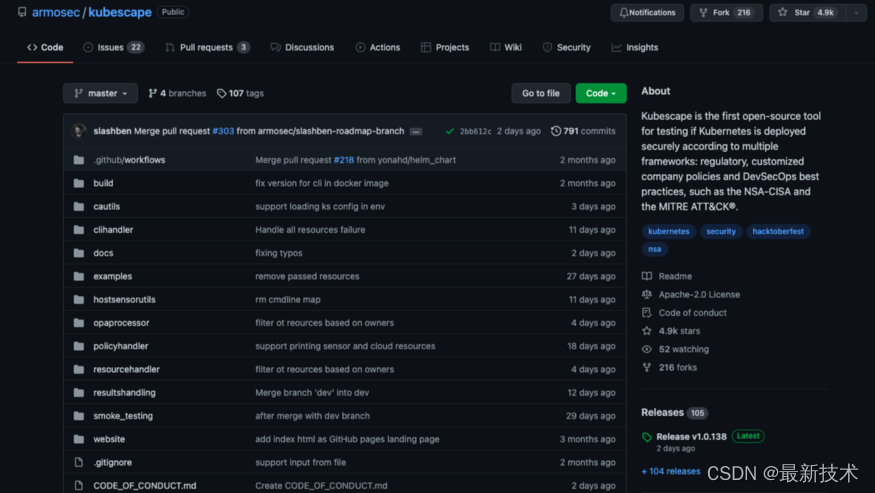Open pull request #303 link

pyautogui.click(x=223, y=131)
